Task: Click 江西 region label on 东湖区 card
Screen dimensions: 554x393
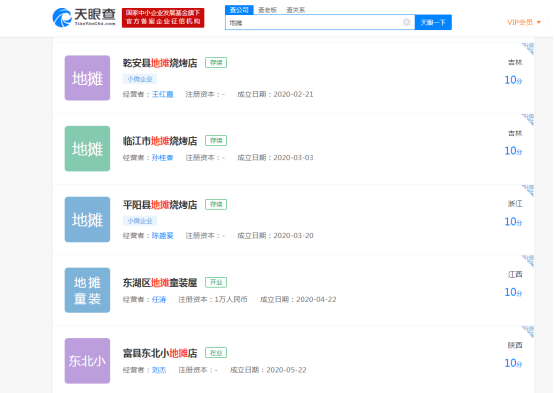Action: pyautogui.click(x=515, y=275)
